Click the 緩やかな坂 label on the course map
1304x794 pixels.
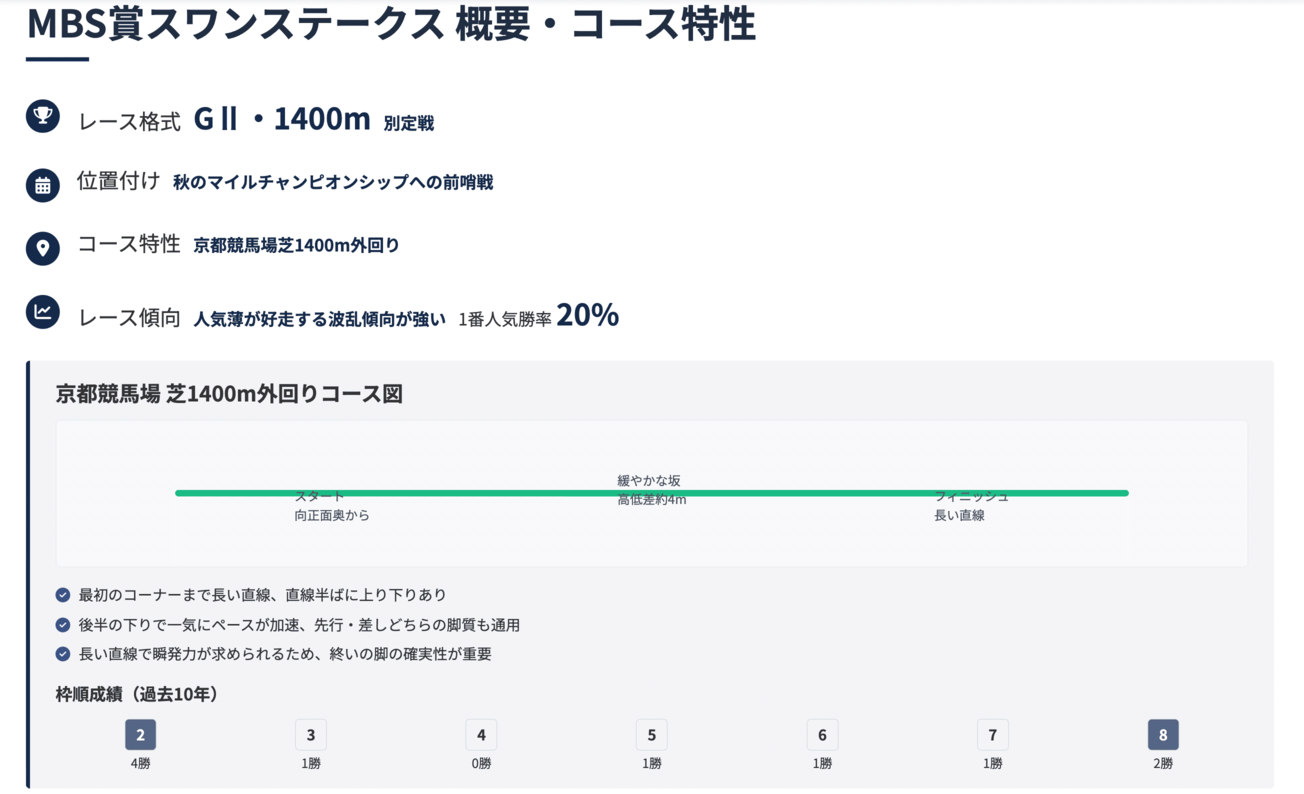click(x=649, y=480)
